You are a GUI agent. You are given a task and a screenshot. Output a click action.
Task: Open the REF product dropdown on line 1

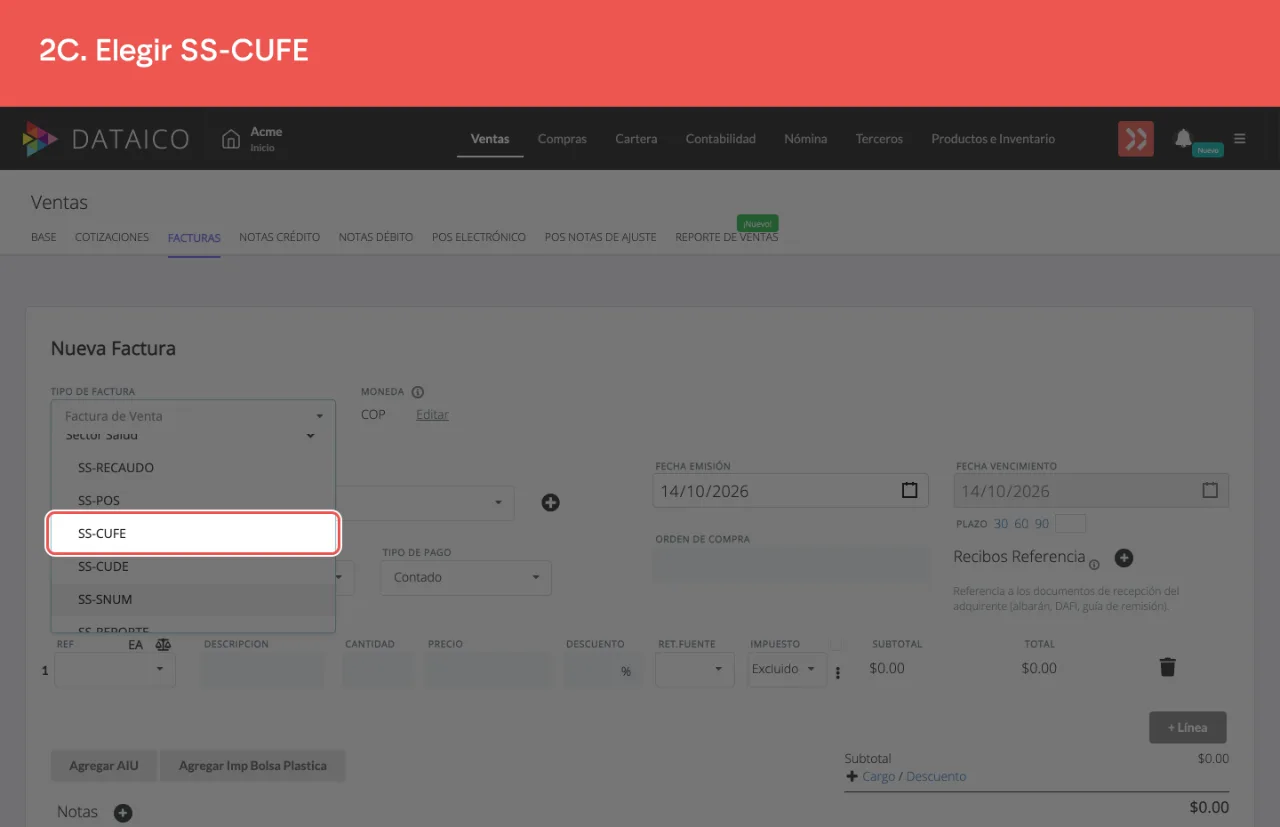click(115, 669)
